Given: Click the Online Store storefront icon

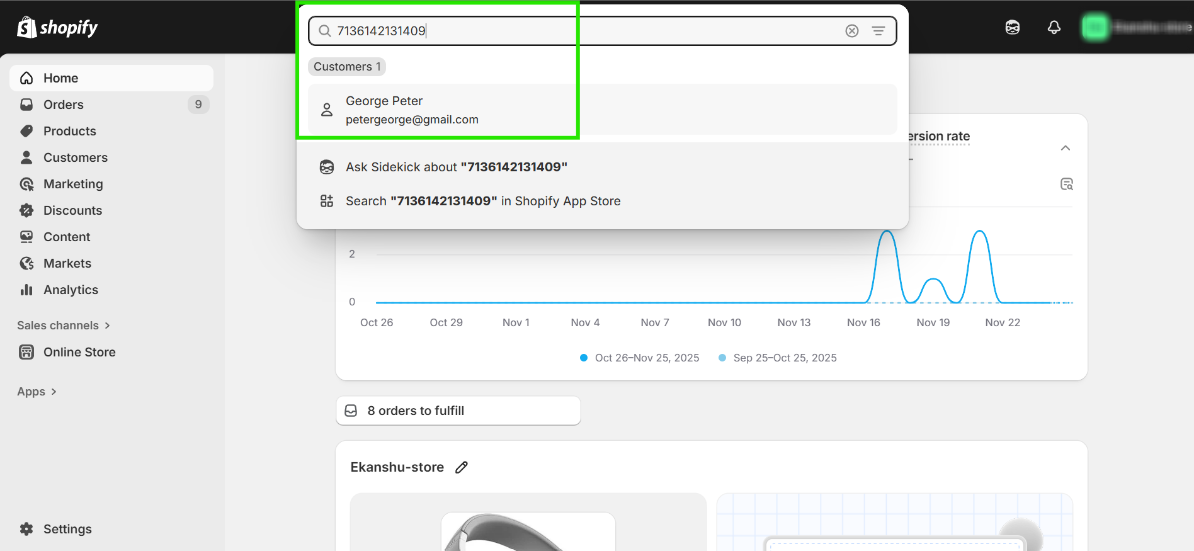Looking at the screenshot, I should click(27, 352).
